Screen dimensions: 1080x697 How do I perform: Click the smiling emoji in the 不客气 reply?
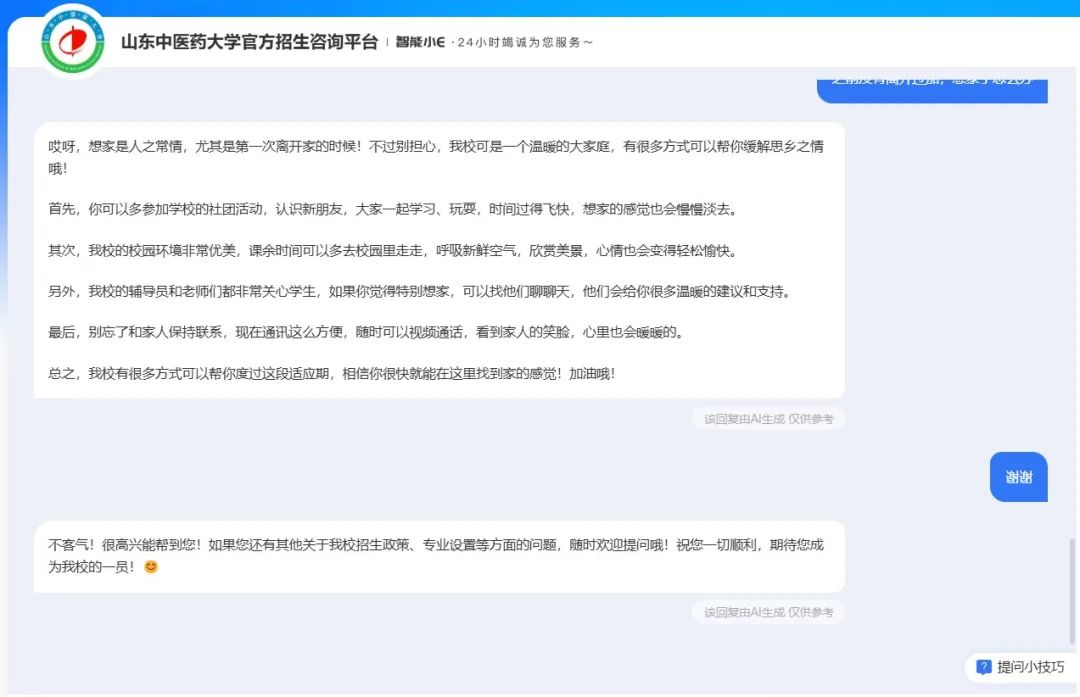151,567
